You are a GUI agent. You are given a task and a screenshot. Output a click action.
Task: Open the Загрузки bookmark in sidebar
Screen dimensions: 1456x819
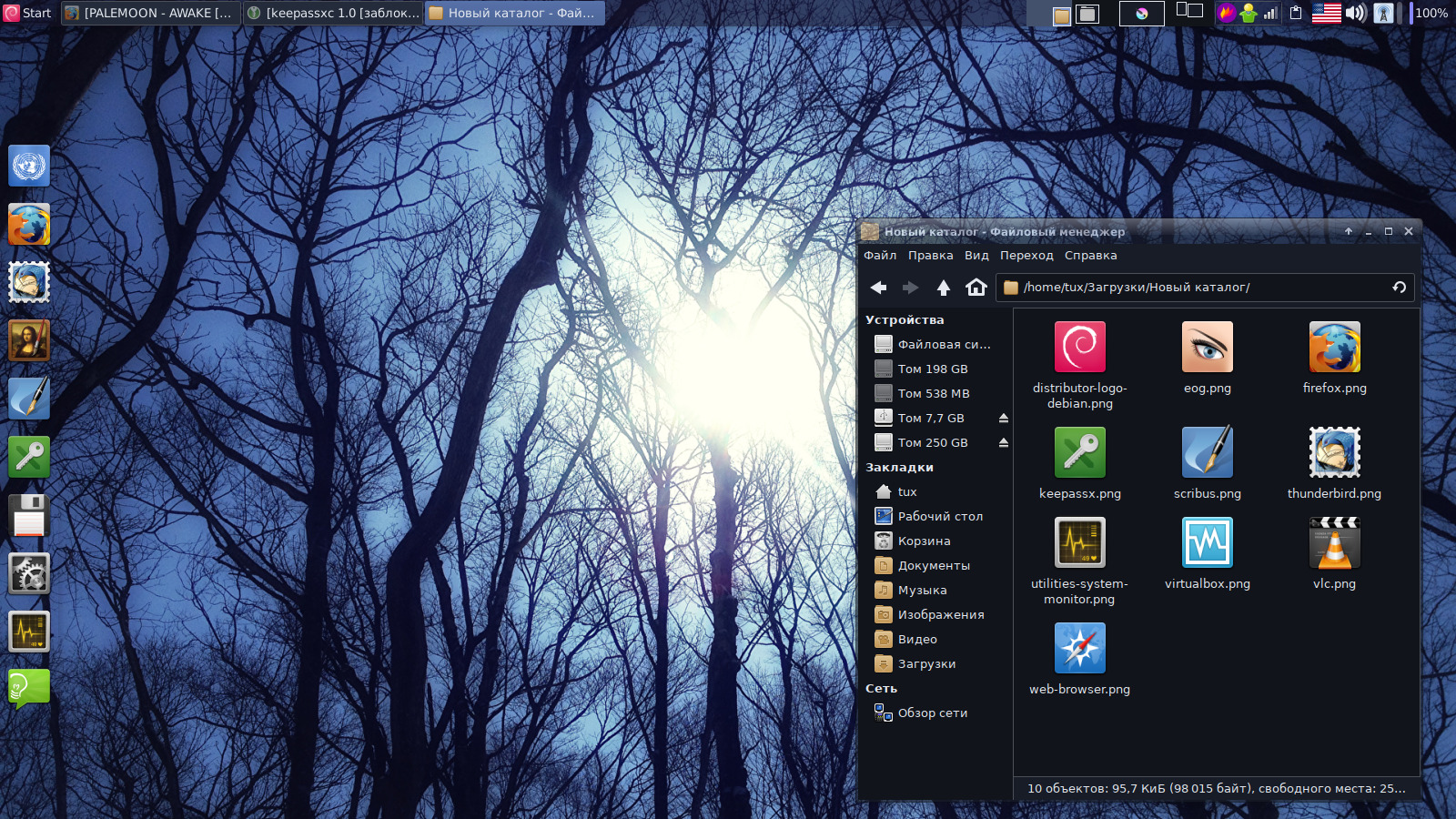pyautogui.click(x=926, y=664)
